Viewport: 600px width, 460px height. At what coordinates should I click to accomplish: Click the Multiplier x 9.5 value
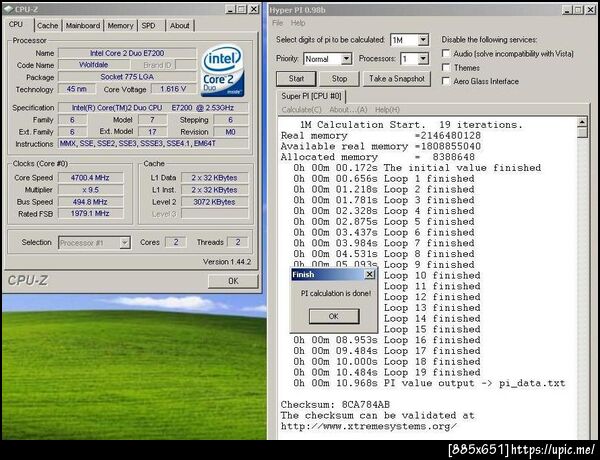(x=90, y=190)
